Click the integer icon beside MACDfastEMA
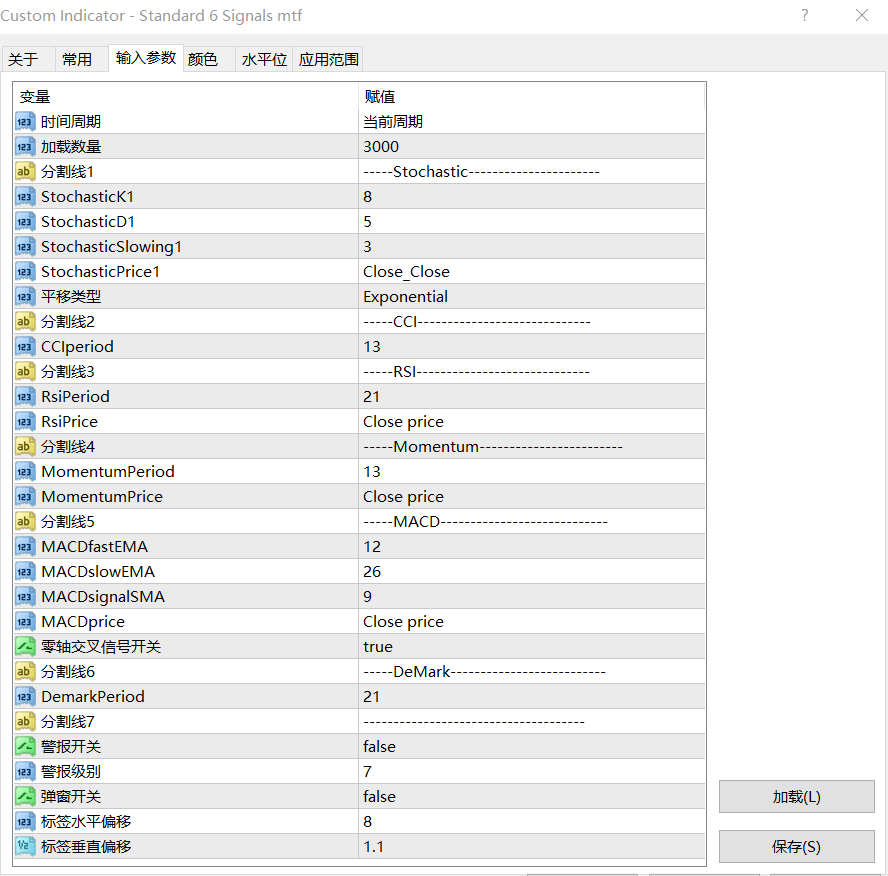The width and height of the screenshot is (888, 876). 25,546
